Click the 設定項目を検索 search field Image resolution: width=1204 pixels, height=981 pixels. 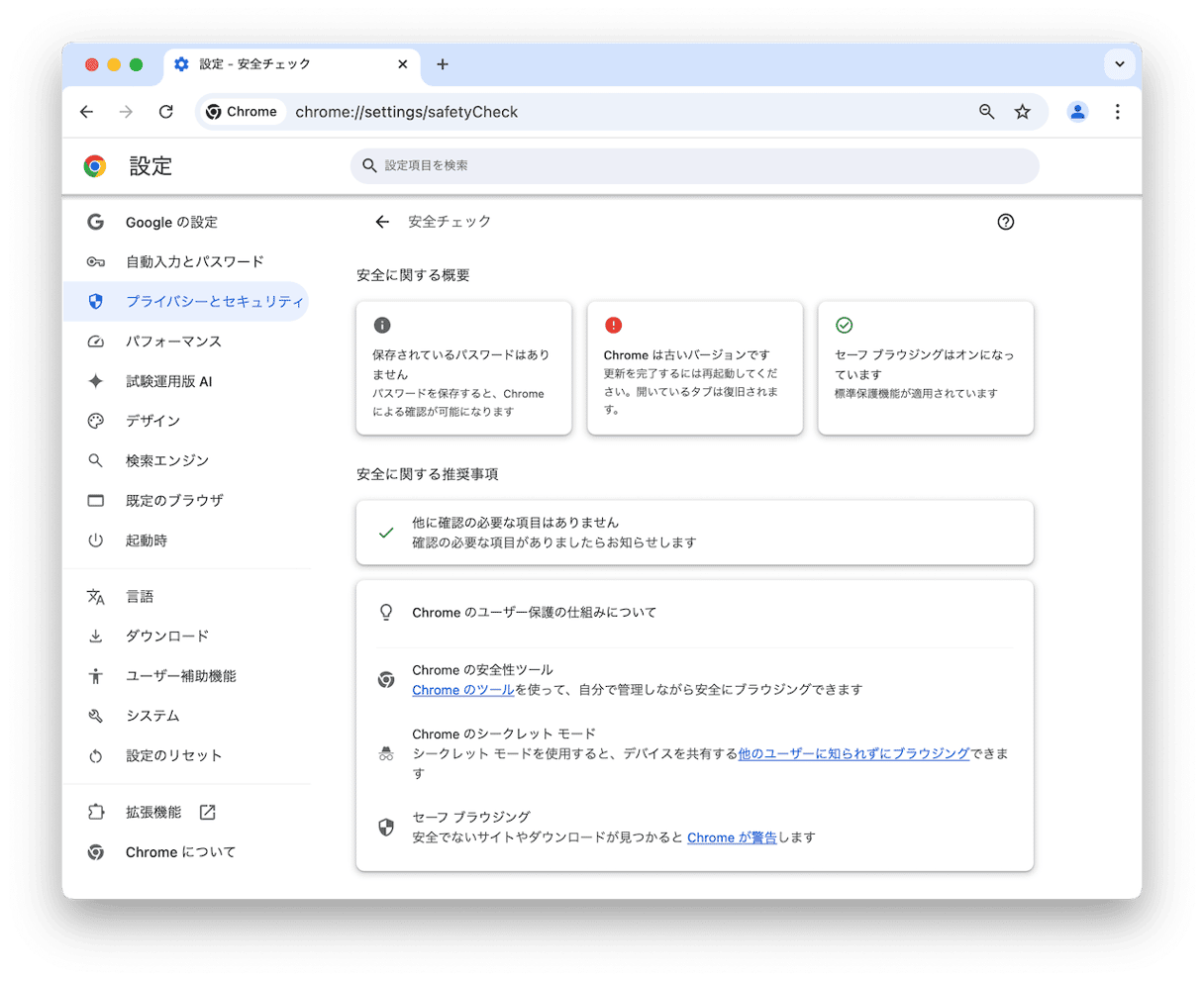tap(694, 165)
